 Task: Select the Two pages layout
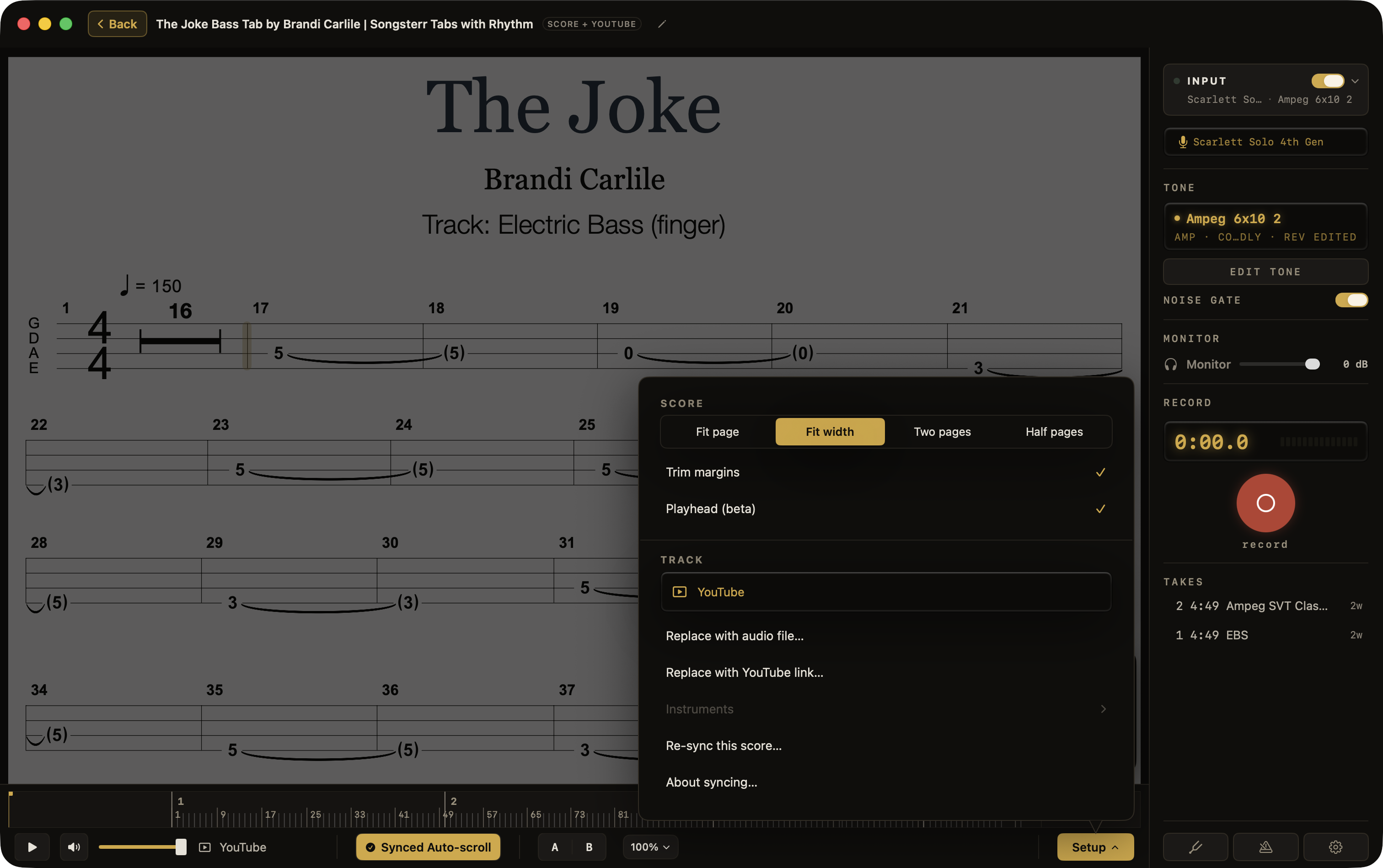click(942, 432)
